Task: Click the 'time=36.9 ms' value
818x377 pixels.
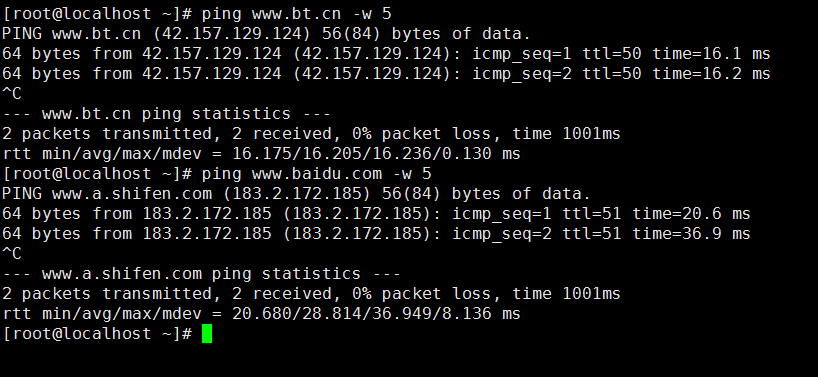Action: pos(691,234)
